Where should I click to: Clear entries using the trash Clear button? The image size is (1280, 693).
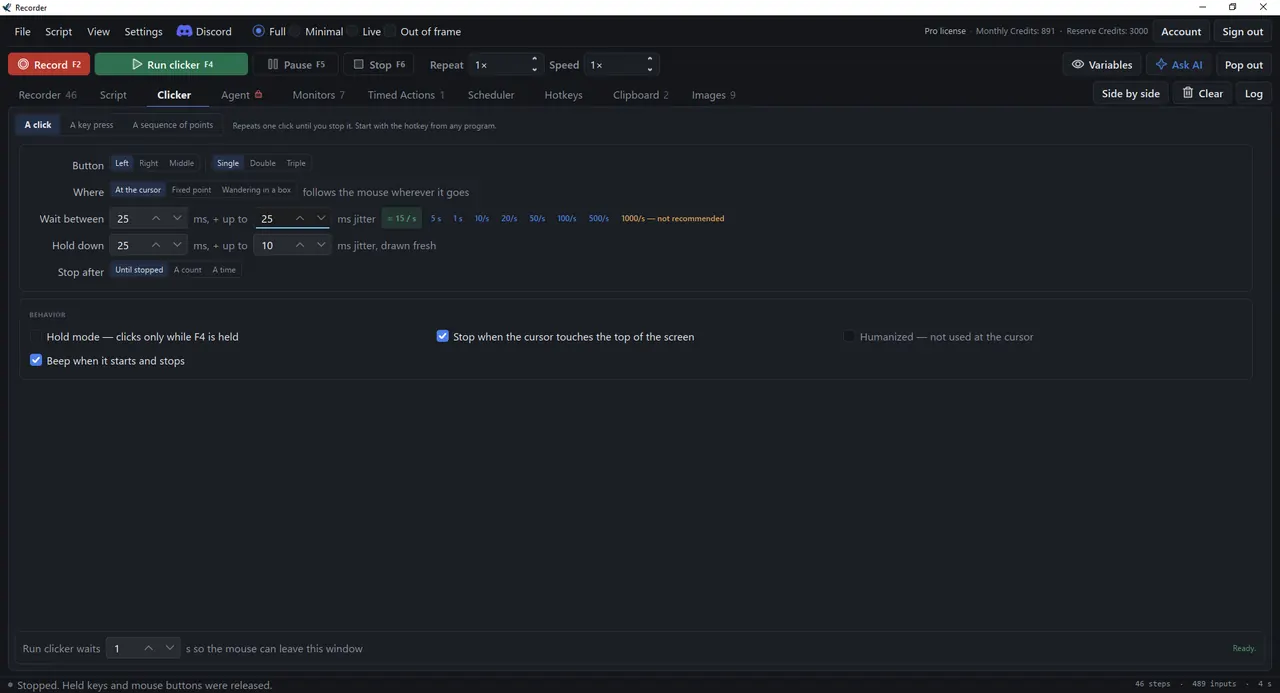(x=1202, y=93)
